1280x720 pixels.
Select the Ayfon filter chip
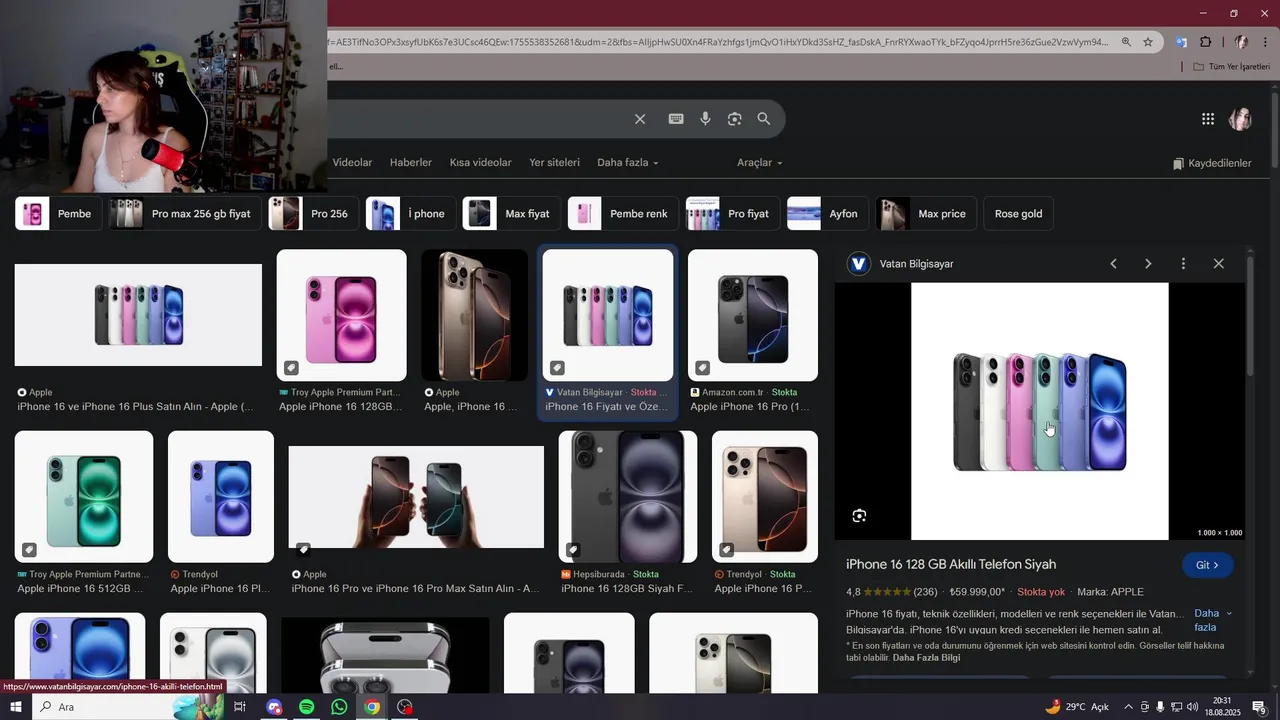[828, 214]
